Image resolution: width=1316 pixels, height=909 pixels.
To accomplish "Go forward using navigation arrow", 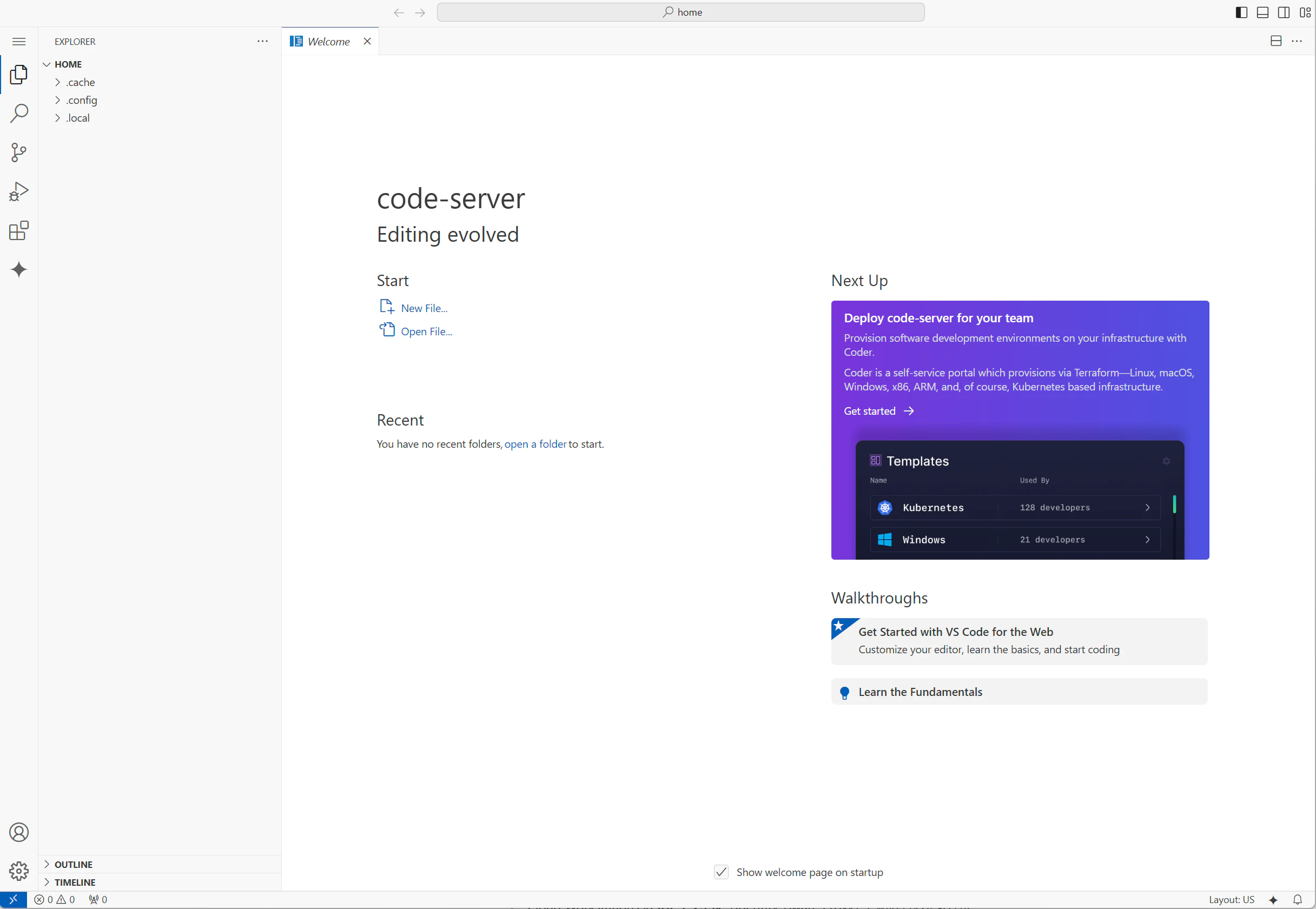I will click(420, 12).
